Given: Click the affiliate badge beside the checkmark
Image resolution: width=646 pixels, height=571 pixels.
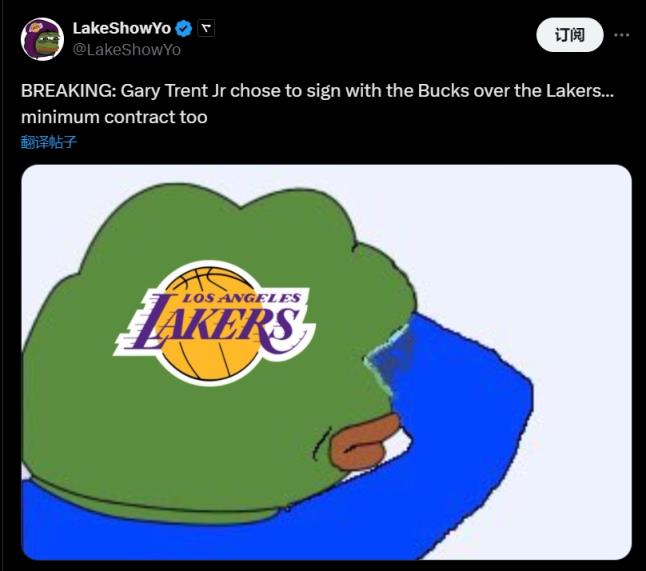Looking at the screenshot, I should (x=207, y=27).
